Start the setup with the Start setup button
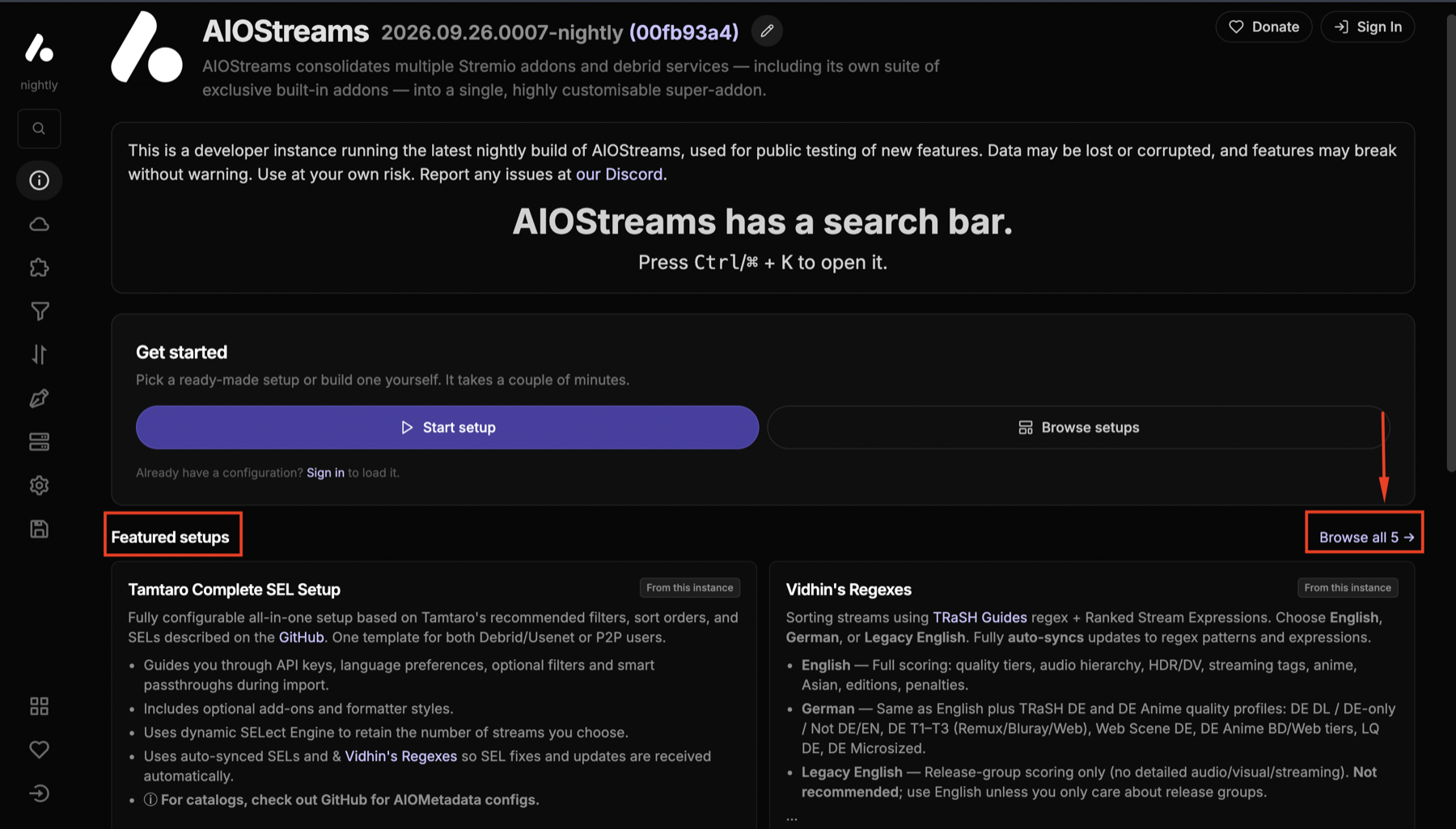1456x829 pixels. [x=447, y=427]
